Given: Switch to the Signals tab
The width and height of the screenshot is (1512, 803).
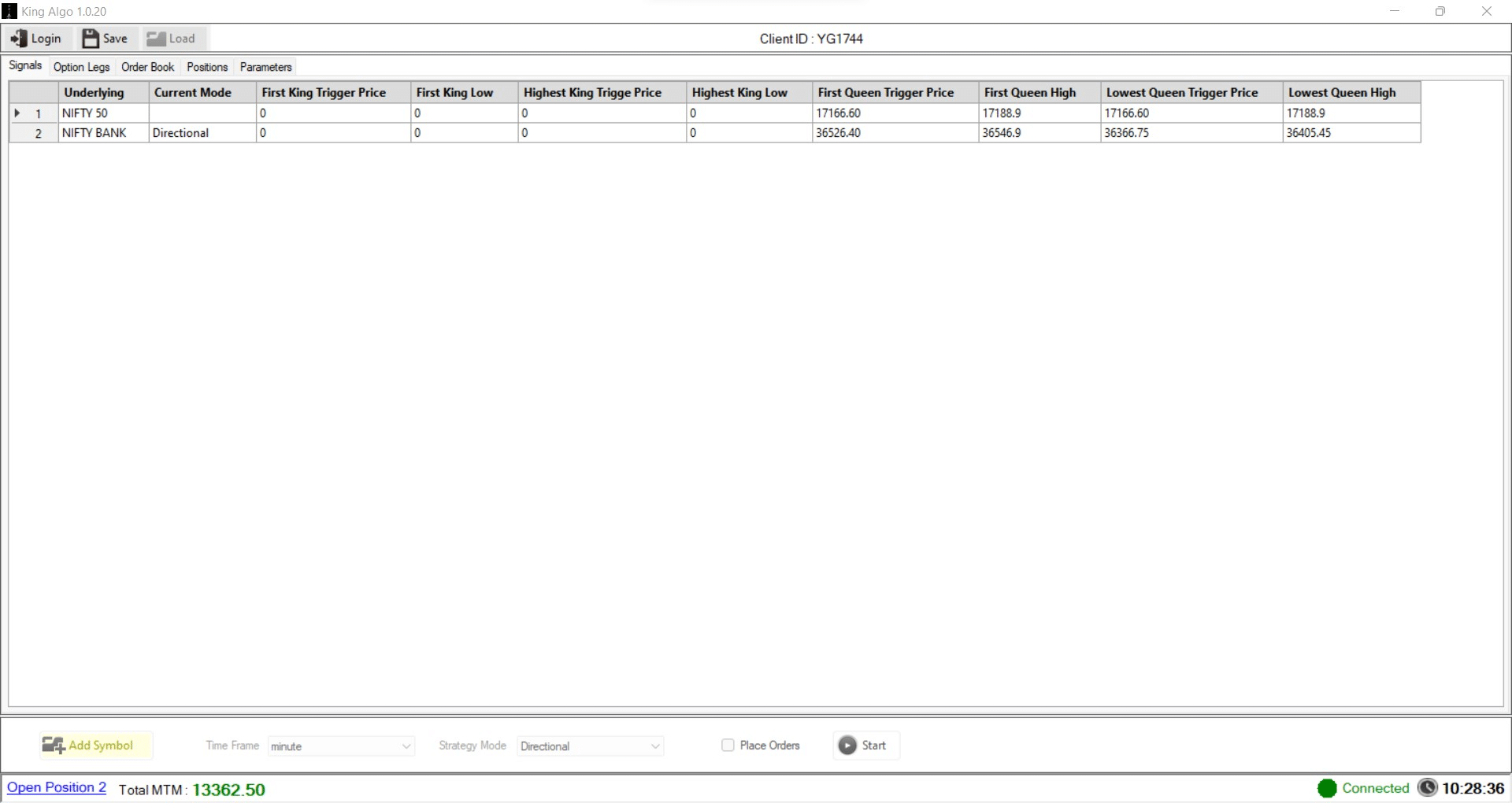Looking at the screenshot, I should click(25, 65).
